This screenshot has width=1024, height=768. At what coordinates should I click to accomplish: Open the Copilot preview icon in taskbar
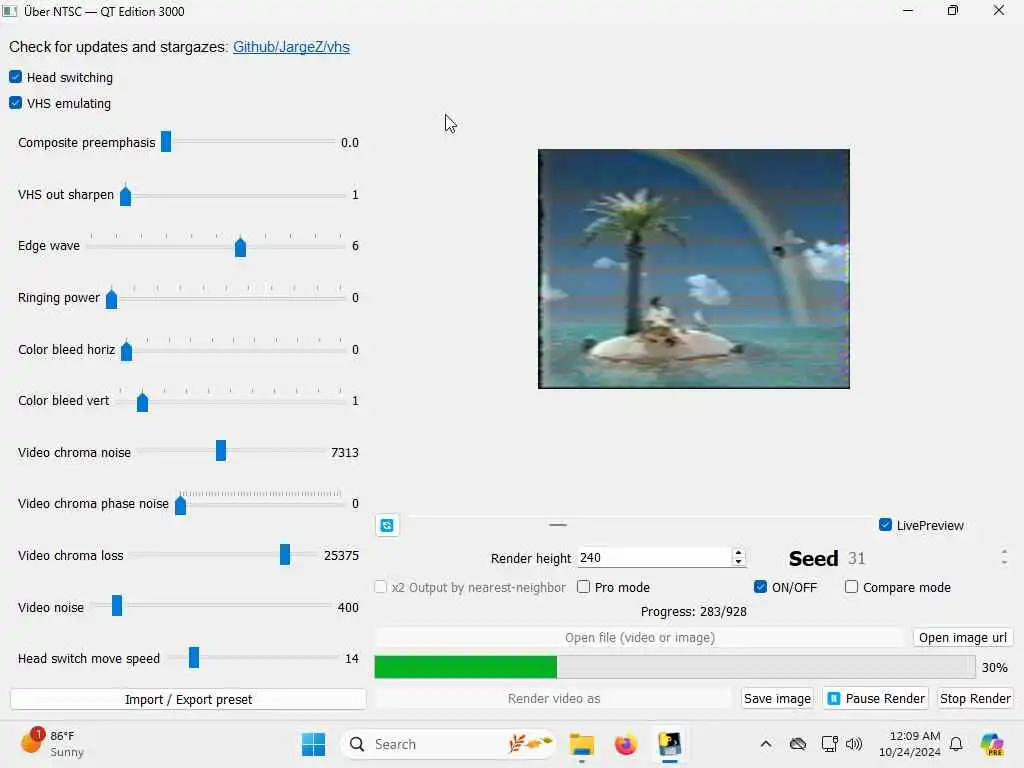(x=992, y=744)
